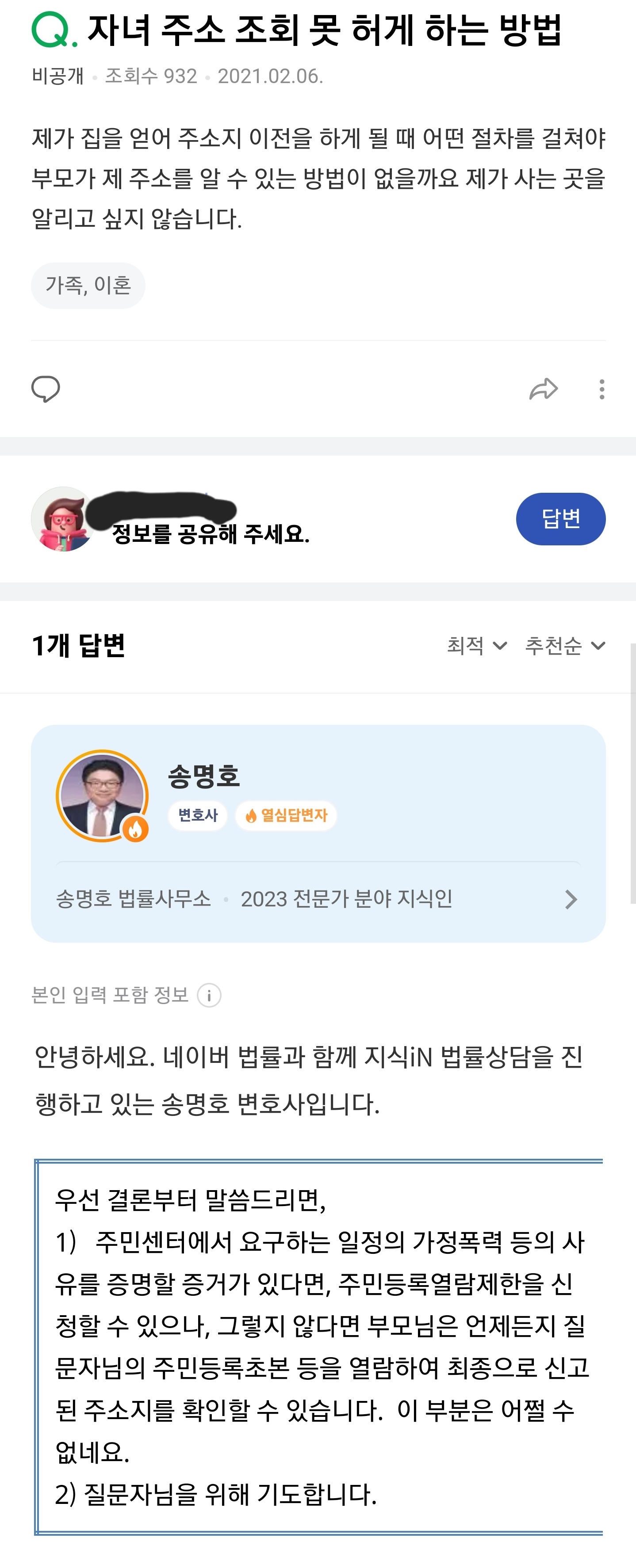Click the 정보를 공유해 주세요 answer prompt

(x=211, y=534)
